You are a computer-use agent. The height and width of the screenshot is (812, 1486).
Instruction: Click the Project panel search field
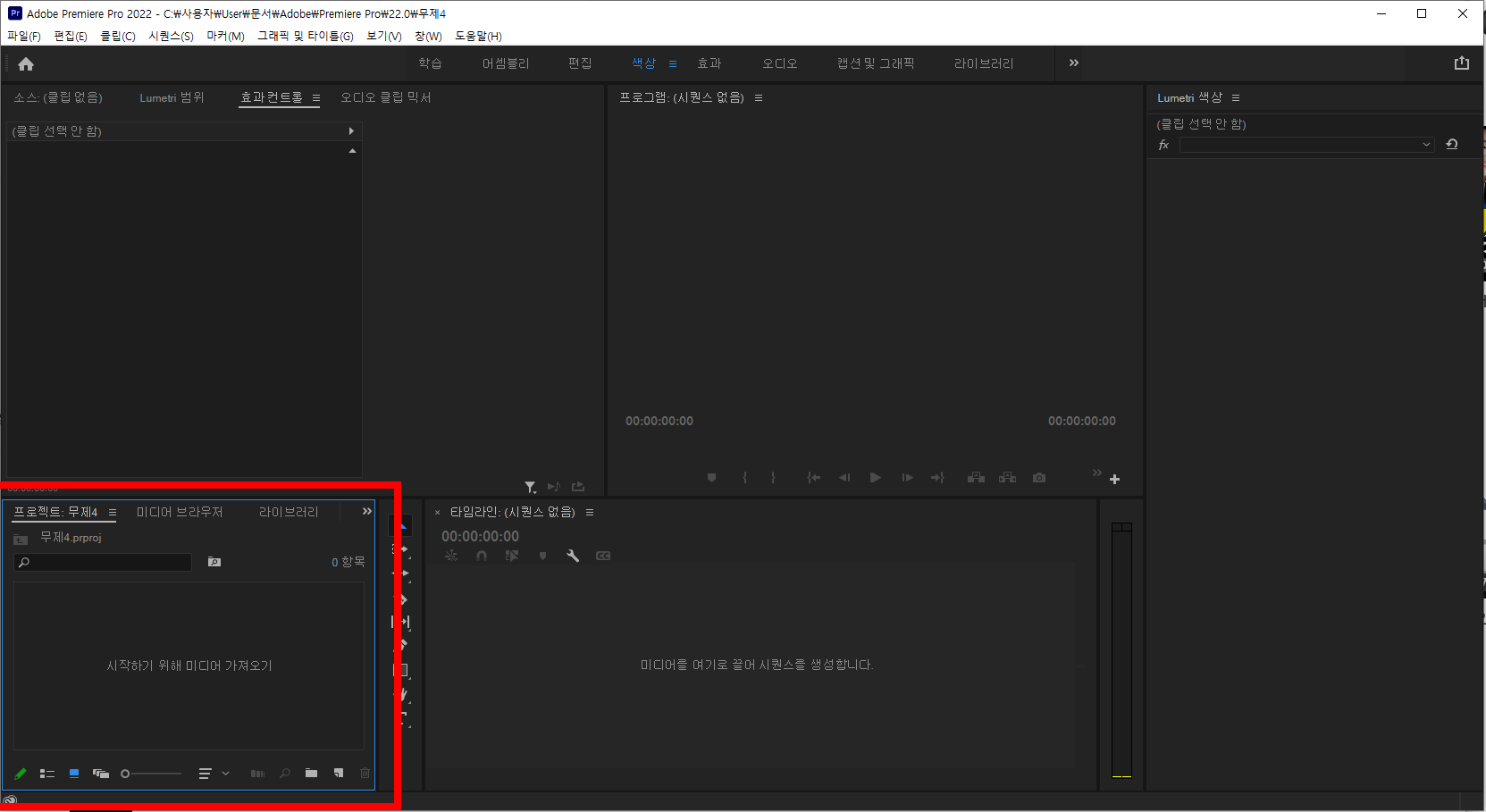coord(103,562)
